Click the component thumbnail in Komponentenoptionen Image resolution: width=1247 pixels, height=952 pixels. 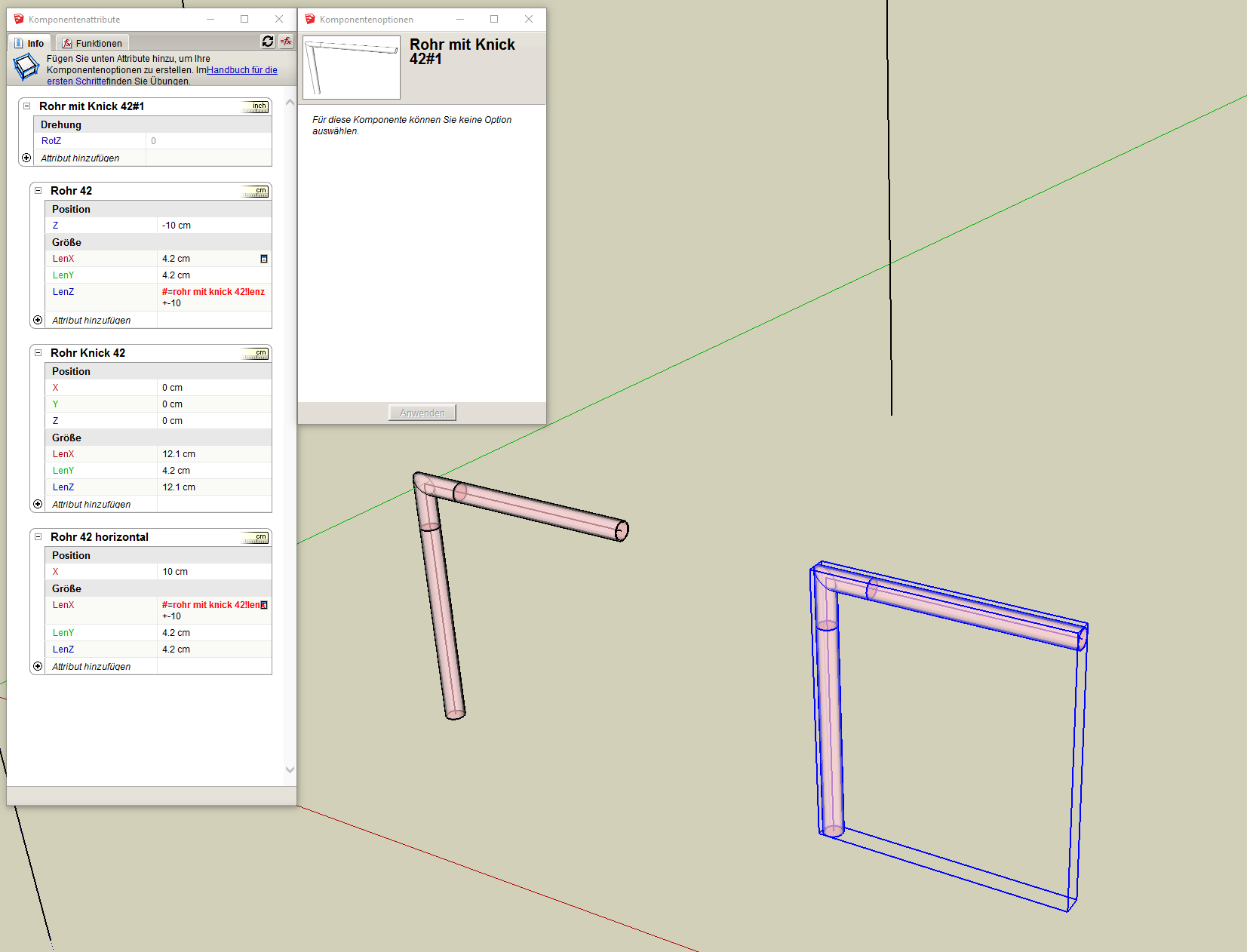point(352,67)
